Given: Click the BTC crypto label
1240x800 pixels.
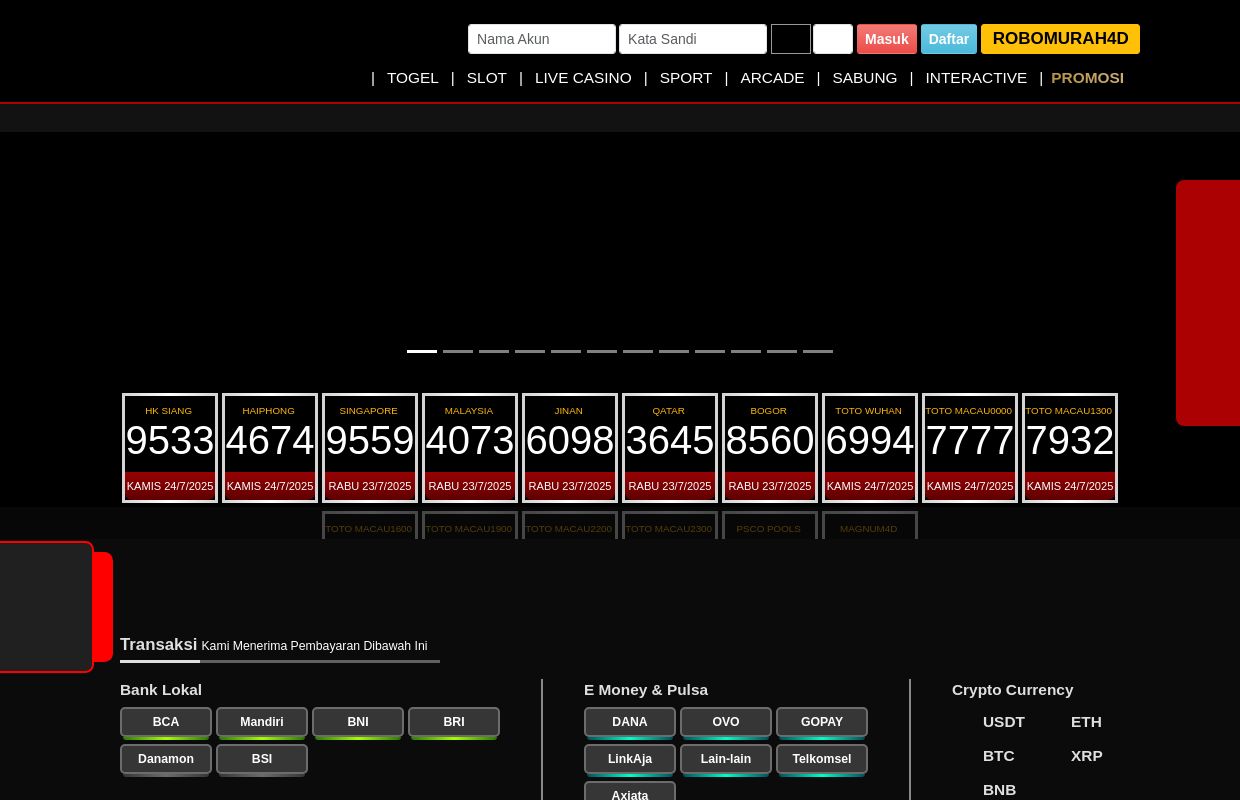Looking at the screenshot, I should point(999,756).
